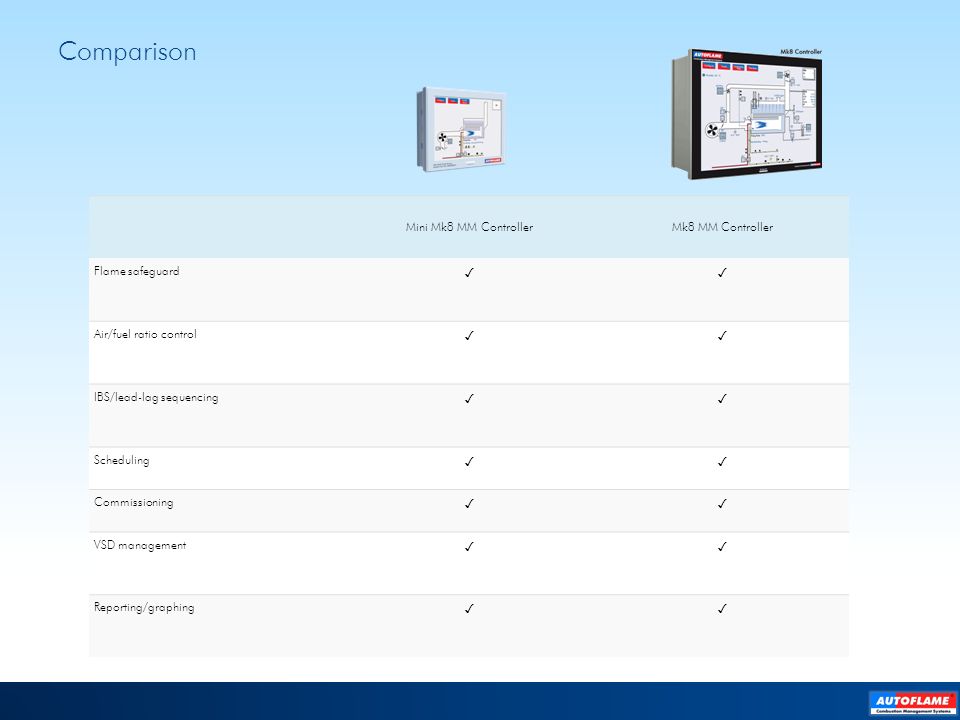Click Flame safeguard checkmark under Mini Mk8
The height and width of the screenshot is (720, 960).
tap(469, 272)
